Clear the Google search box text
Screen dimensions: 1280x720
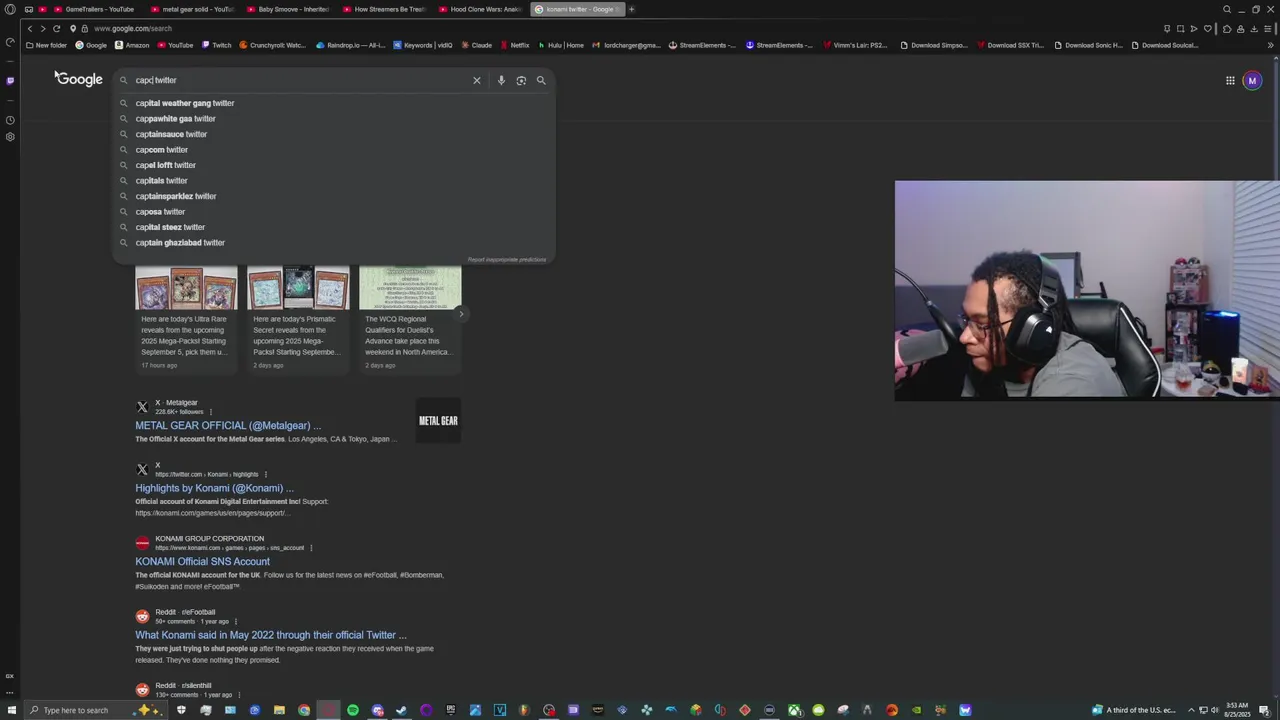click(477, 80)
